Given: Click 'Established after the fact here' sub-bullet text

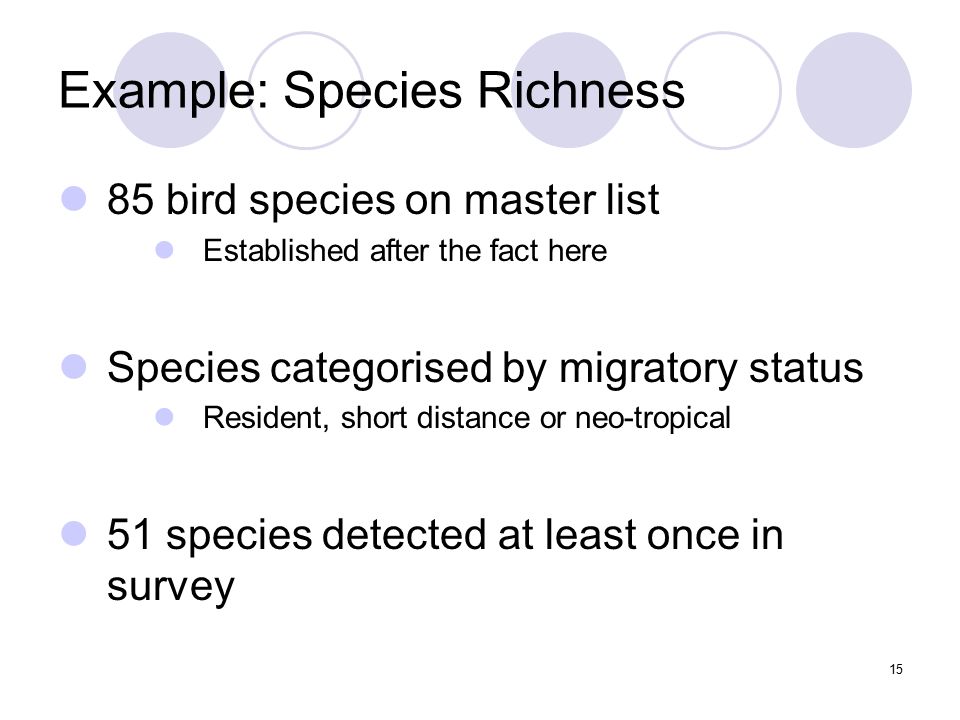Looking at the screenshot, I should coord(405,250).
